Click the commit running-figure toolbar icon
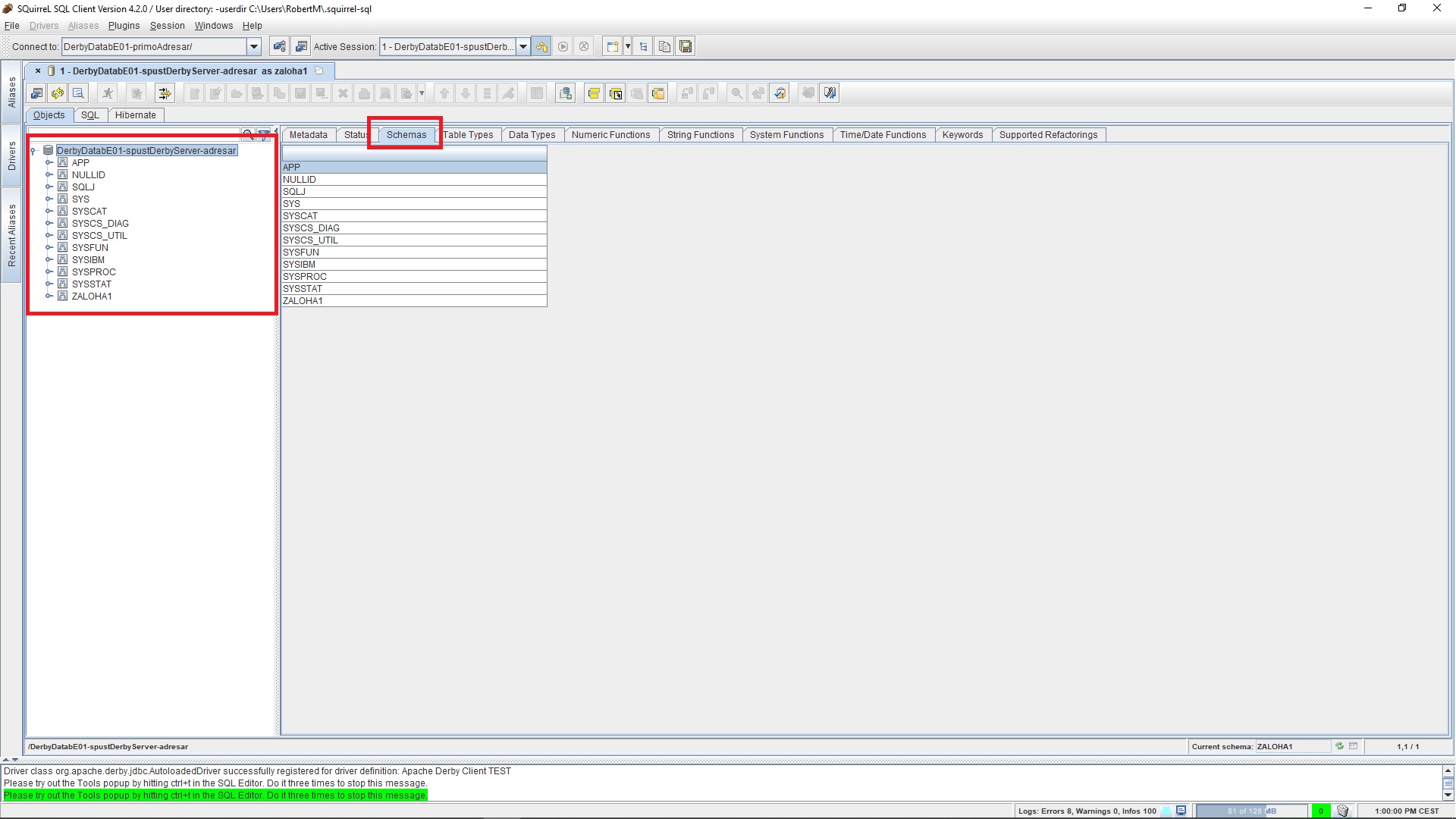The width and height of the screenshot is (1456, 819). point(108,93)
